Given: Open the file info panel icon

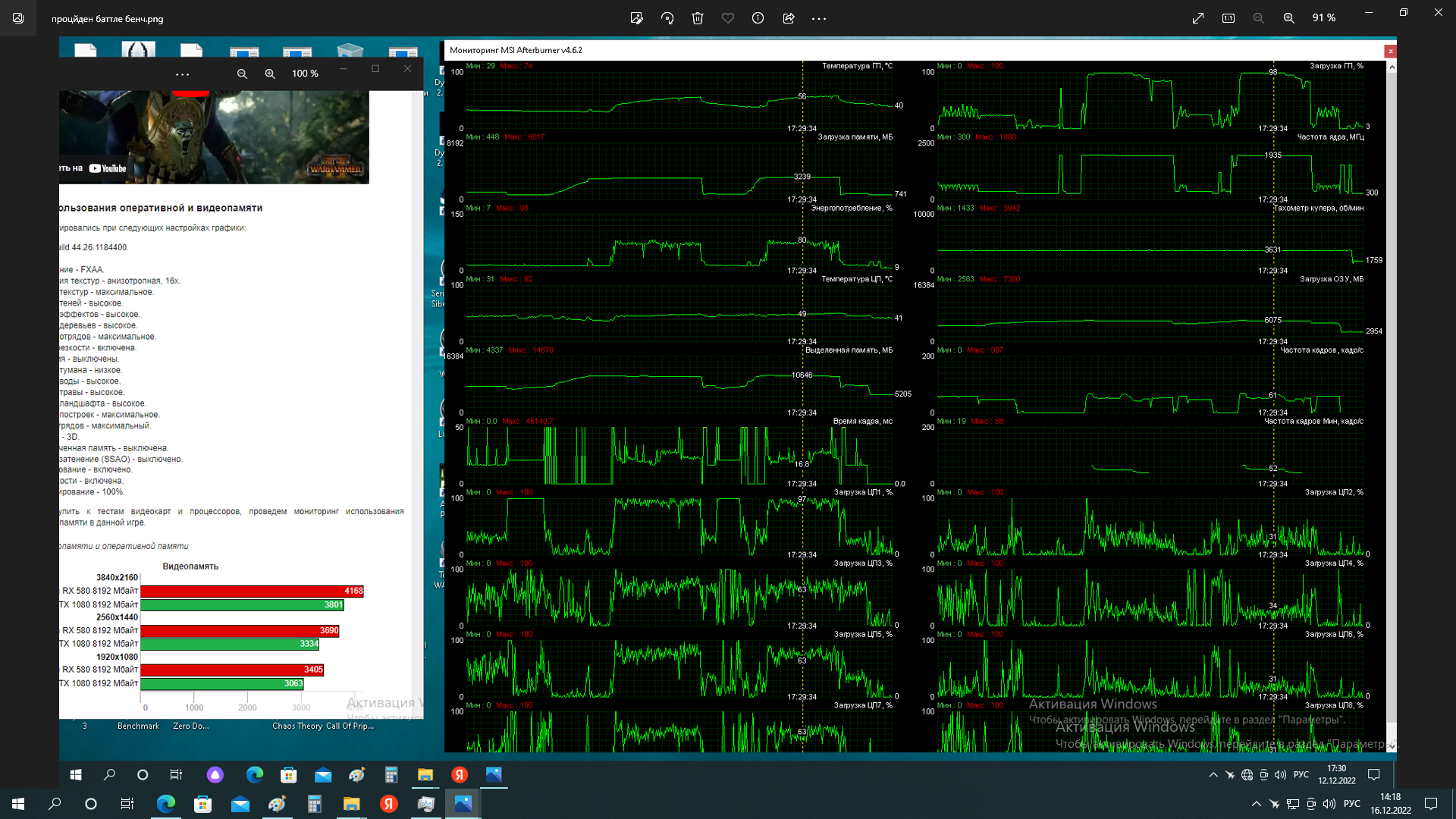Looking at the screenshot, I should pyautogui.click(x=758, y=18).
